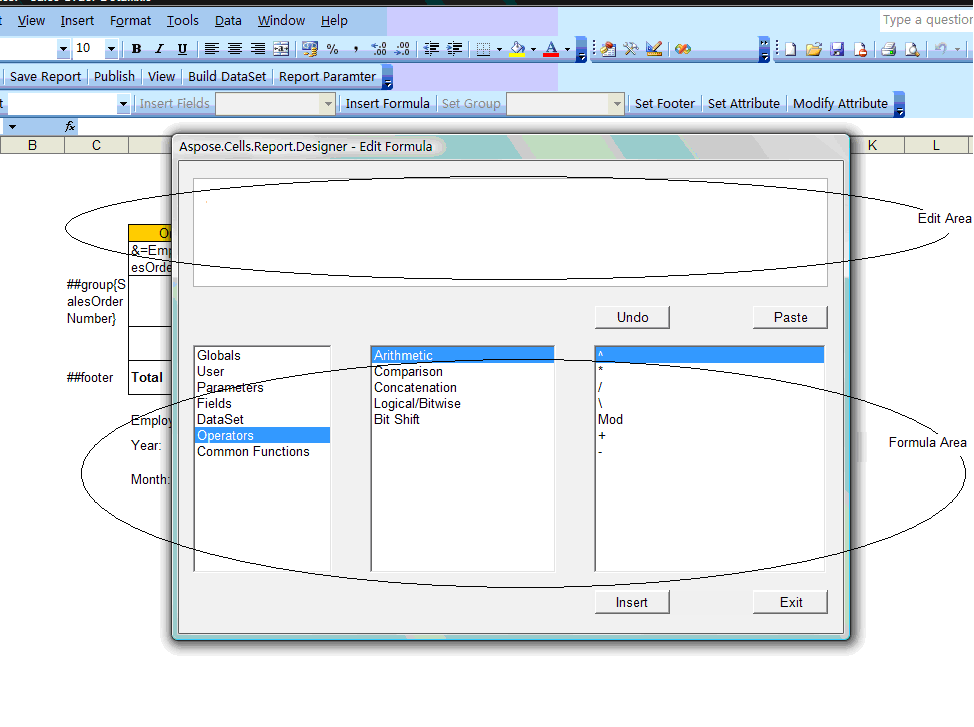
Task: Click Modify Attribute button
Action: click(x=840, y=104)
